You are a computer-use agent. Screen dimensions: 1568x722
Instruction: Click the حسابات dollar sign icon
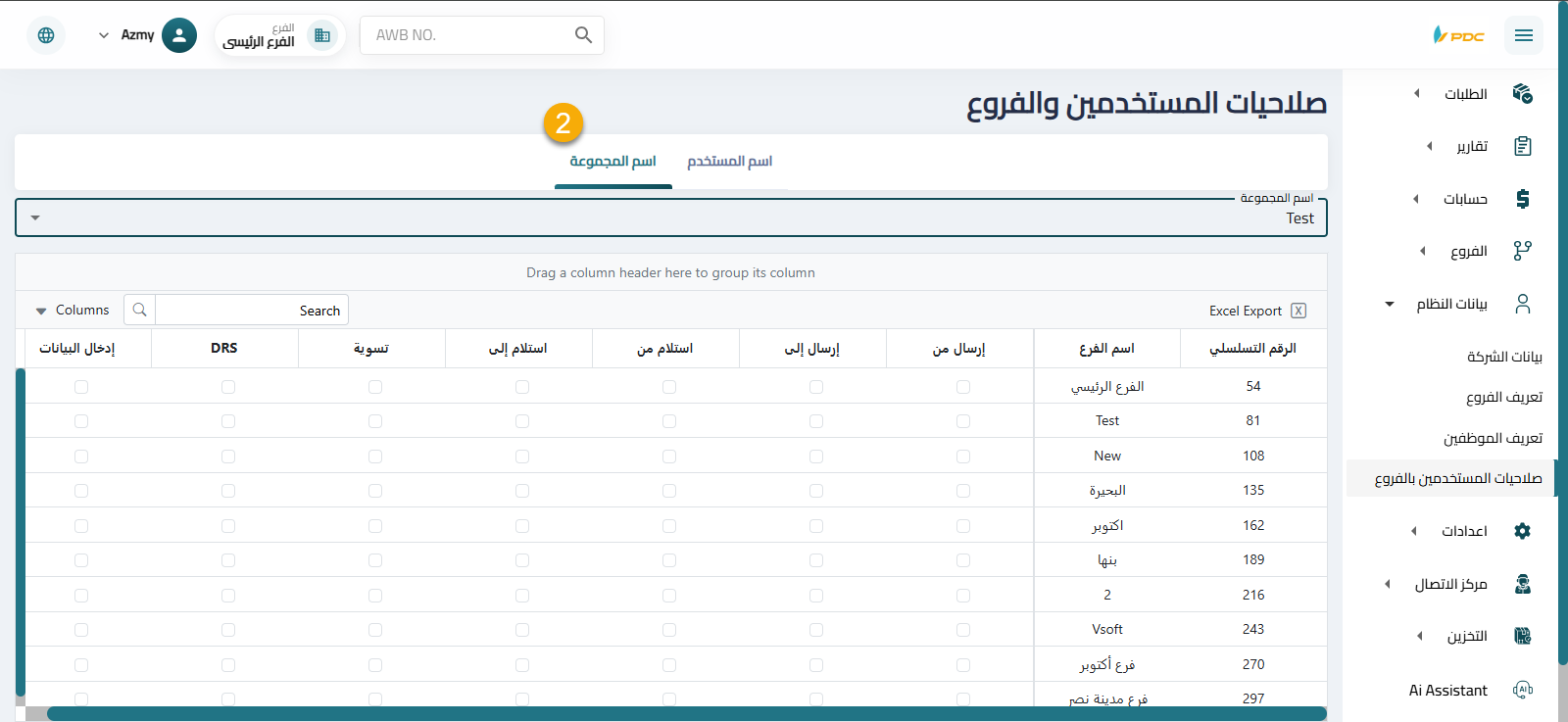coord(1522,199)
